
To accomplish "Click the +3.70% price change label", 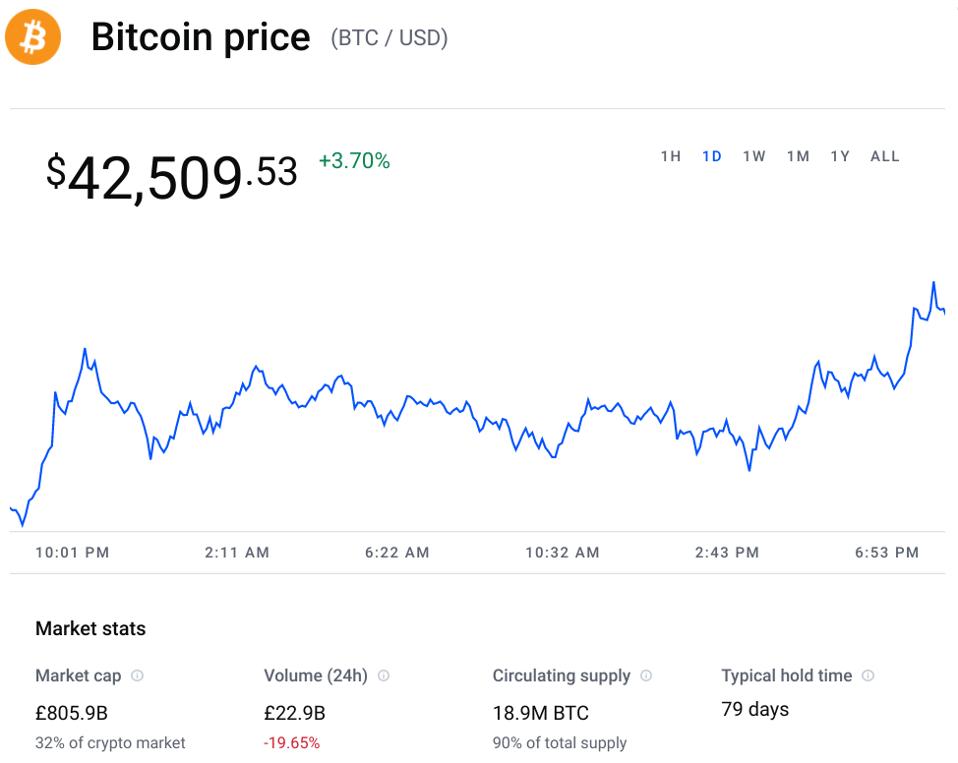I will pos(354,161).
